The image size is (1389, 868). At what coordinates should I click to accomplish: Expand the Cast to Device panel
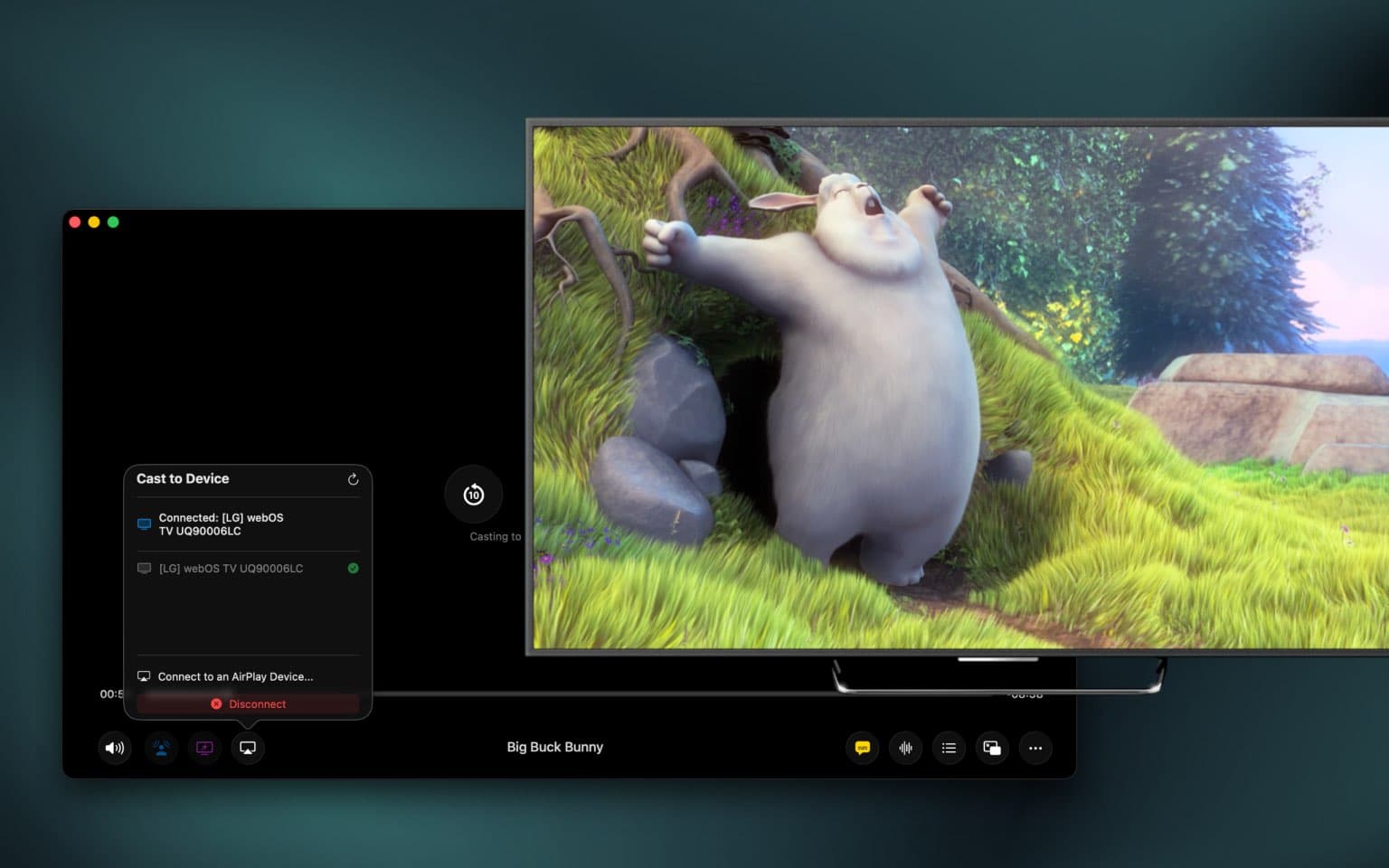point(183,478)
